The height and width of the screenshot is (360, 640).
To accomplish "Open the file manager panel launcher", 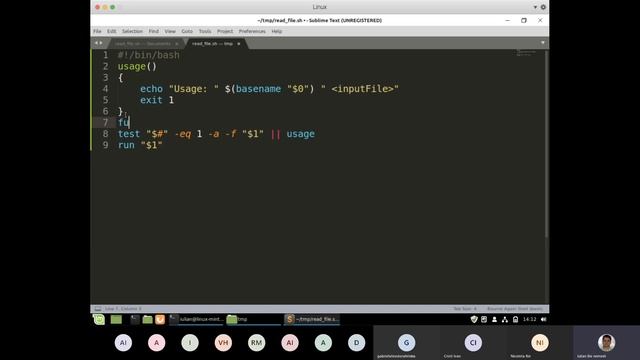I will click(x=147, y=319).
